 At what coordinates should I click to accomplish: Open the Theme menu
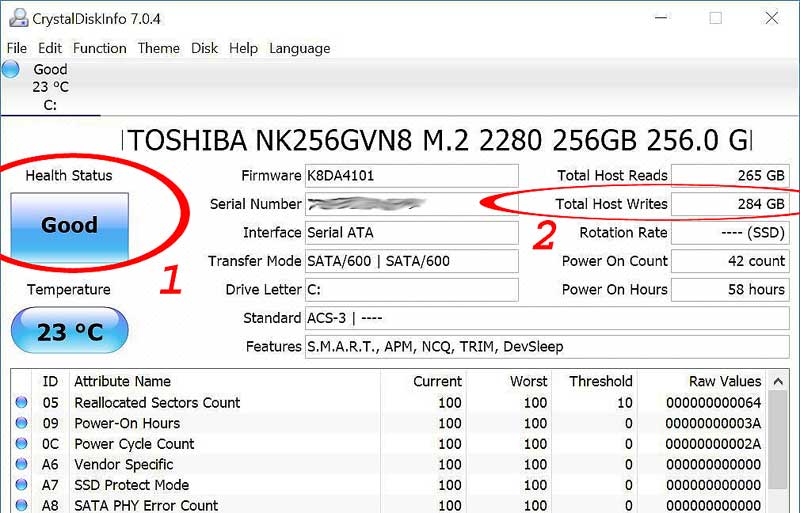coord(159,48)
